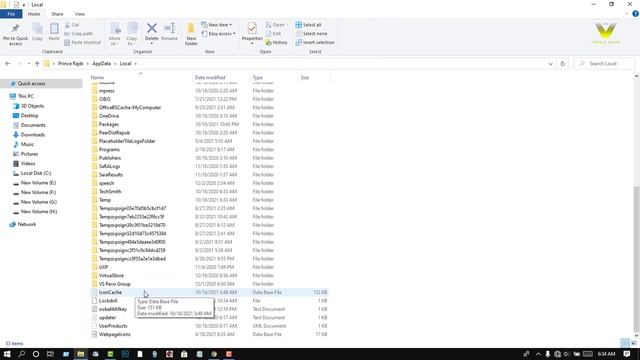Open the ribbon Open dropdown
640x360 pixels.
point(276,25)
